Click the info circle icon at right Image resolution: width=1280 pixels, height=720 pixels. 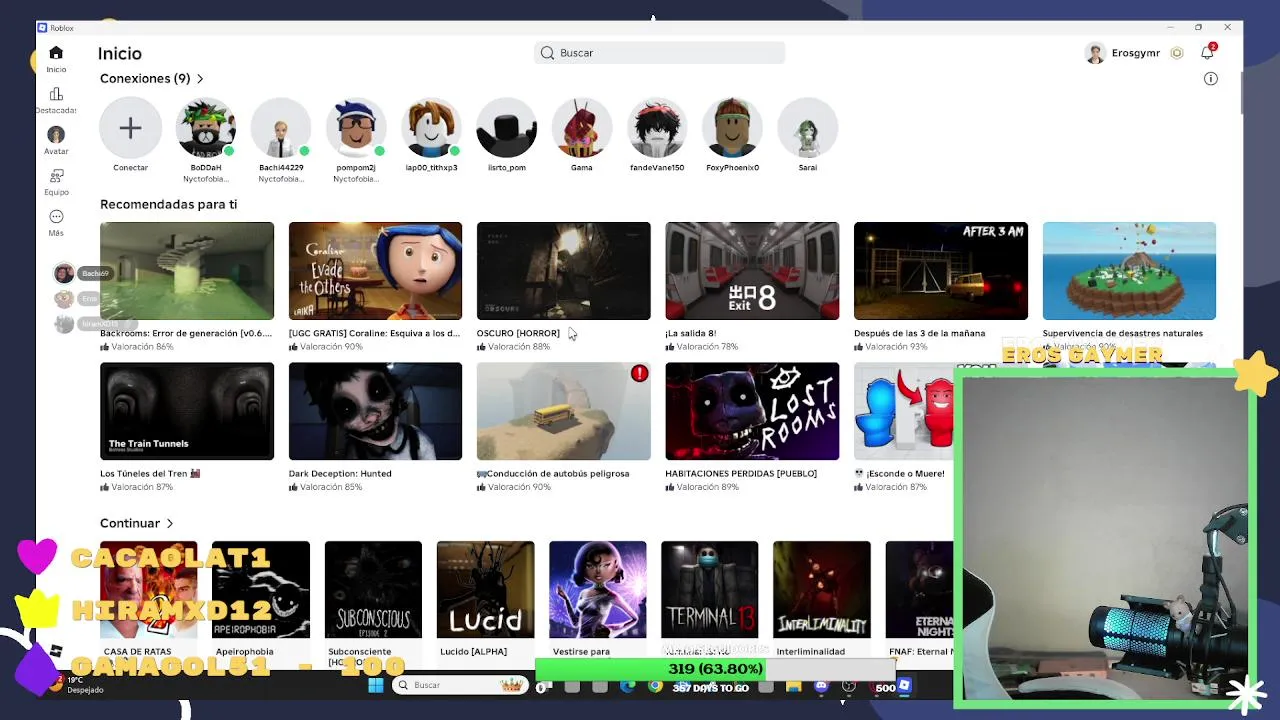click(x=1211, y=78)
